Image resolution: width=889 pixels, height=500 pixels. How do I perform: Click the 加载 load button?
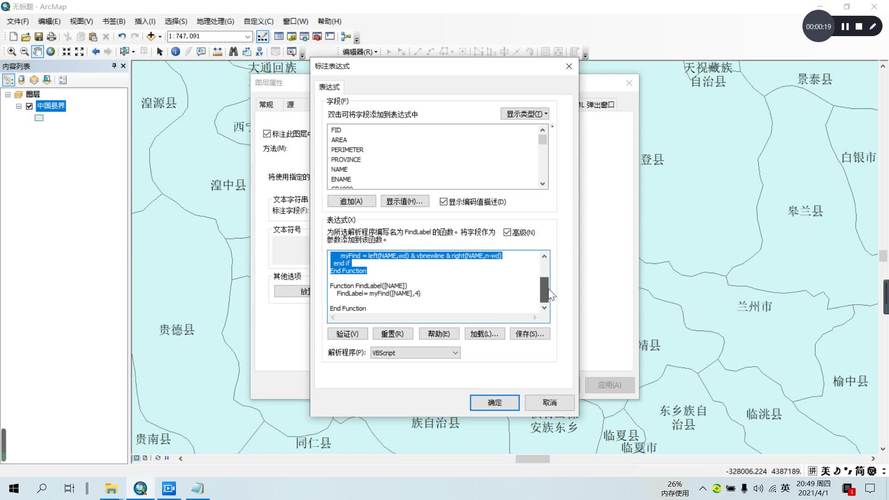coord(484,334)
